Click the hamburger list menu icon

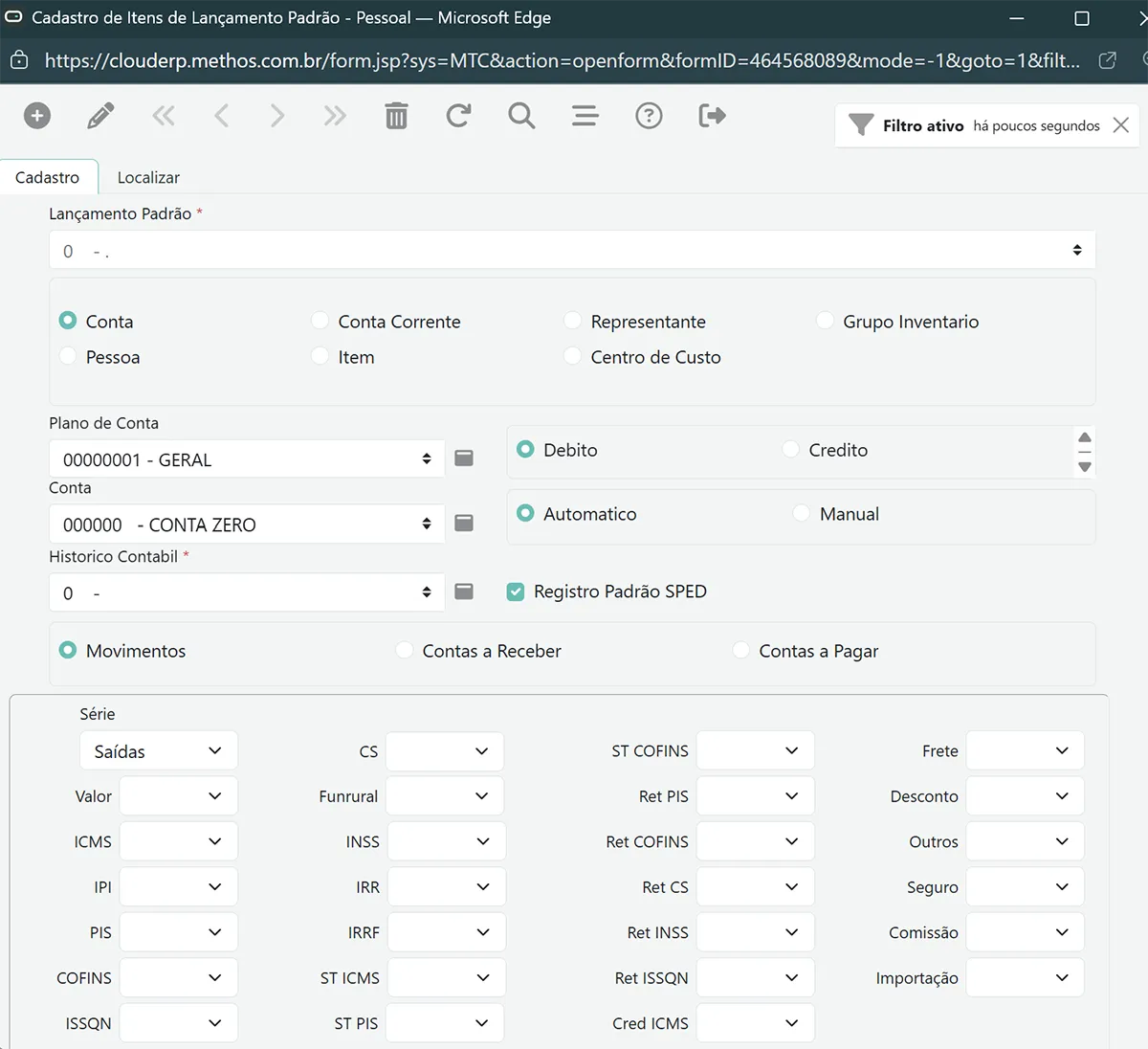pos(585,116)
